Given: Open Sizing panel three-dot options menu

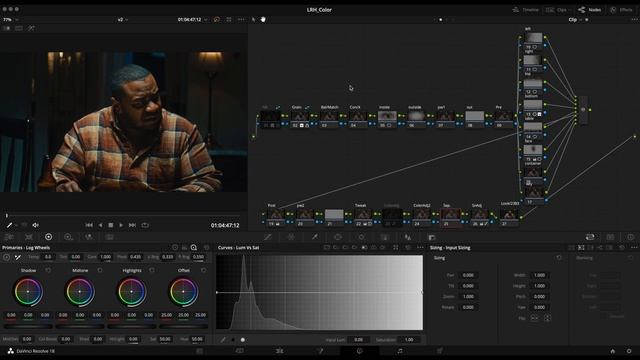Looking at the screenshot, I should [x=634, y=247].
